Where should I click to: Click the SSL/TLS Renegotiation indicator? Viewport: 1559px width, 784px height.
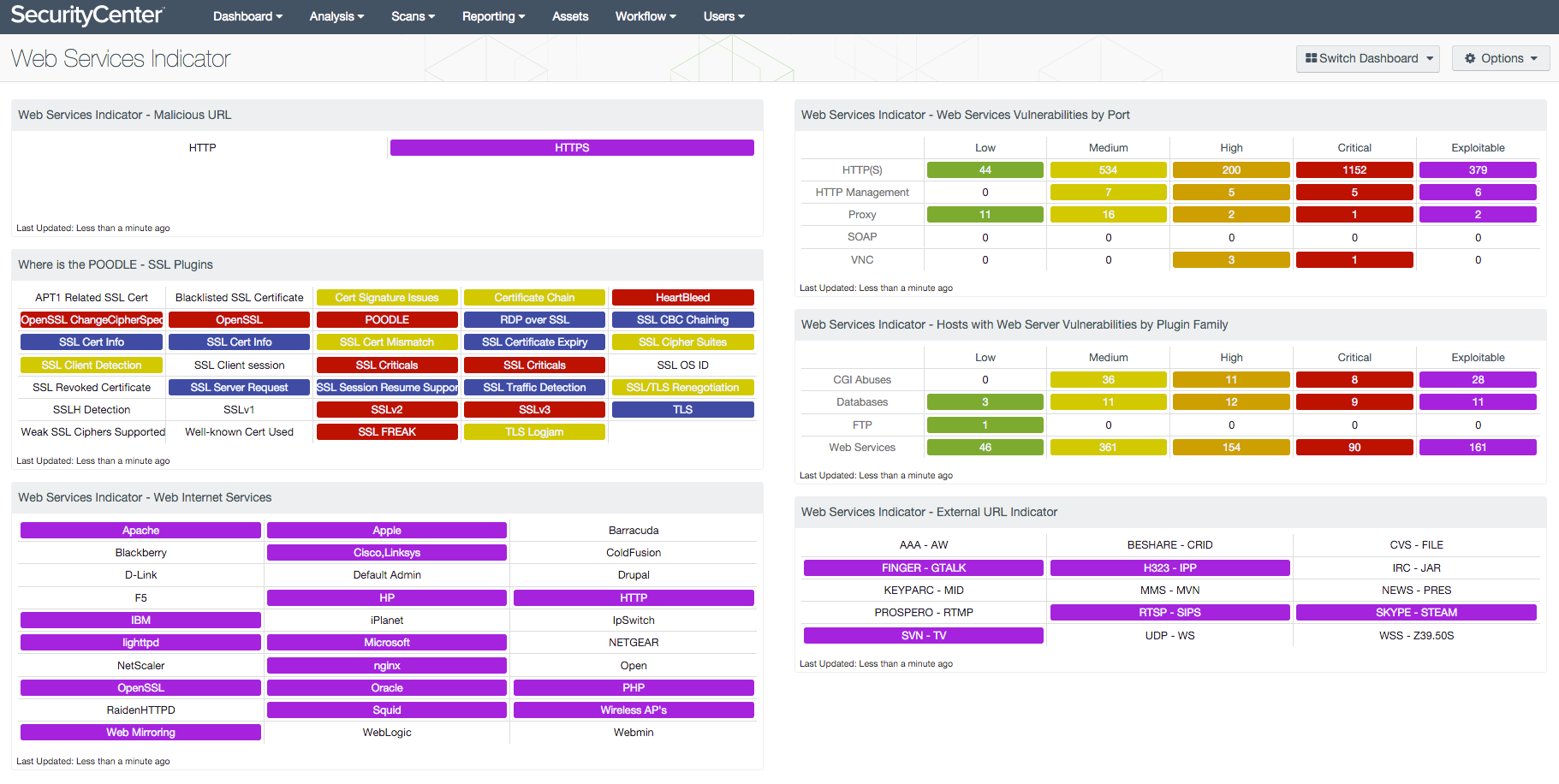tap(682, 388)
